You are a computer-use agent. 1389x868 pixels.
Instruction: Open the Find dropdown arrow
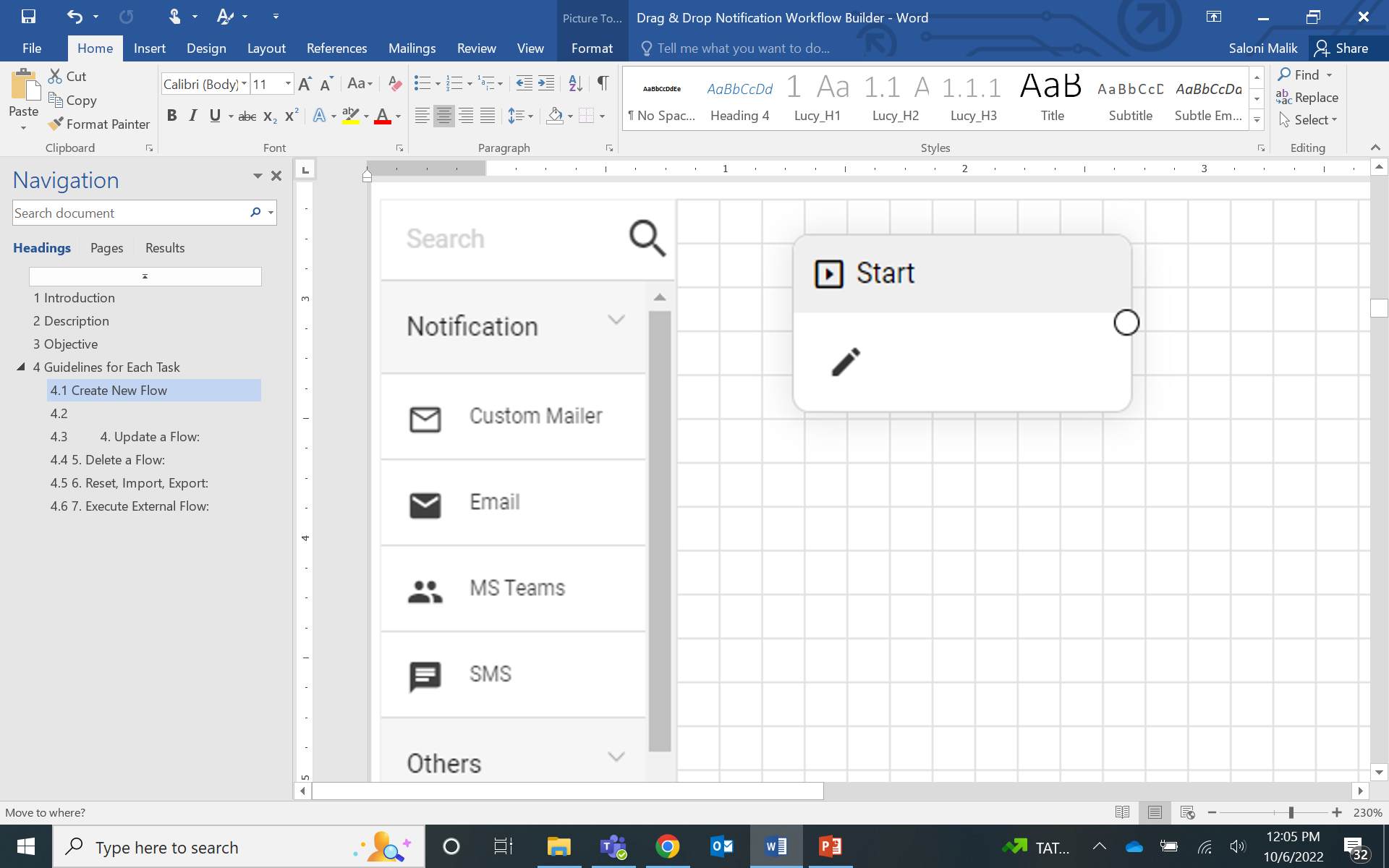point(1329,75)
